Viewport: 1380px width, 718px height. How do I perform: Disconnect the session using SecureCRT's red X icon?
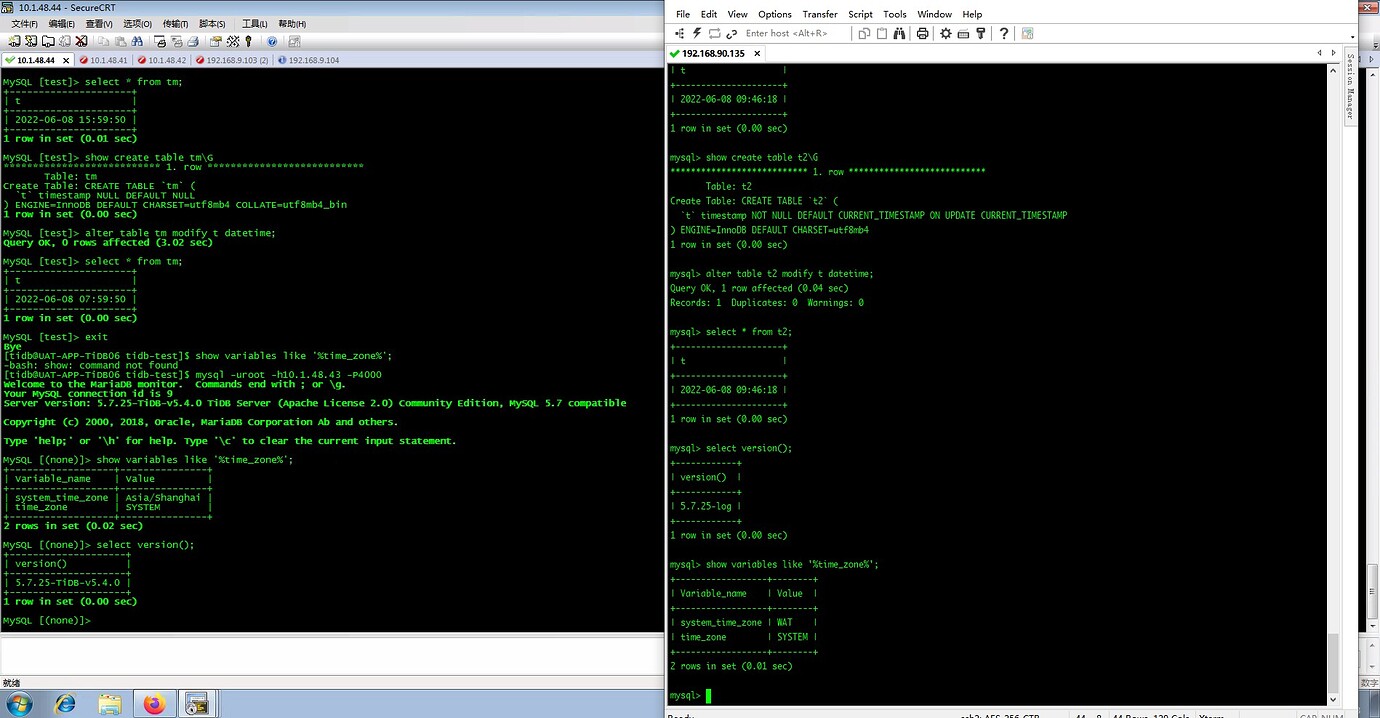[81, 40]
